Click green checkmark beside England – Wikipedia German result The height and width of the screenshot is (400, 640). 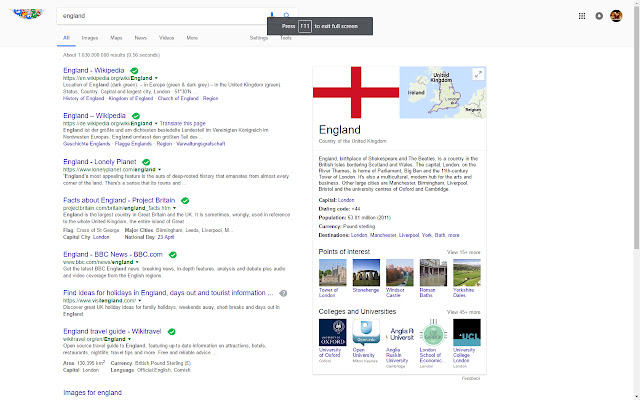point(136,116)
